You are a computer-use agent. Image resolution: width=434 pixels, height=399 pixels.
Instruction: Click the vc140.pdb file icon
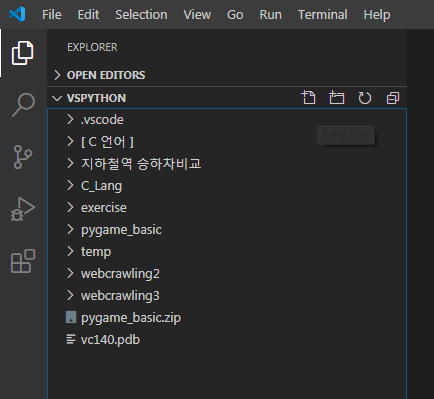[x=71, y=339]
